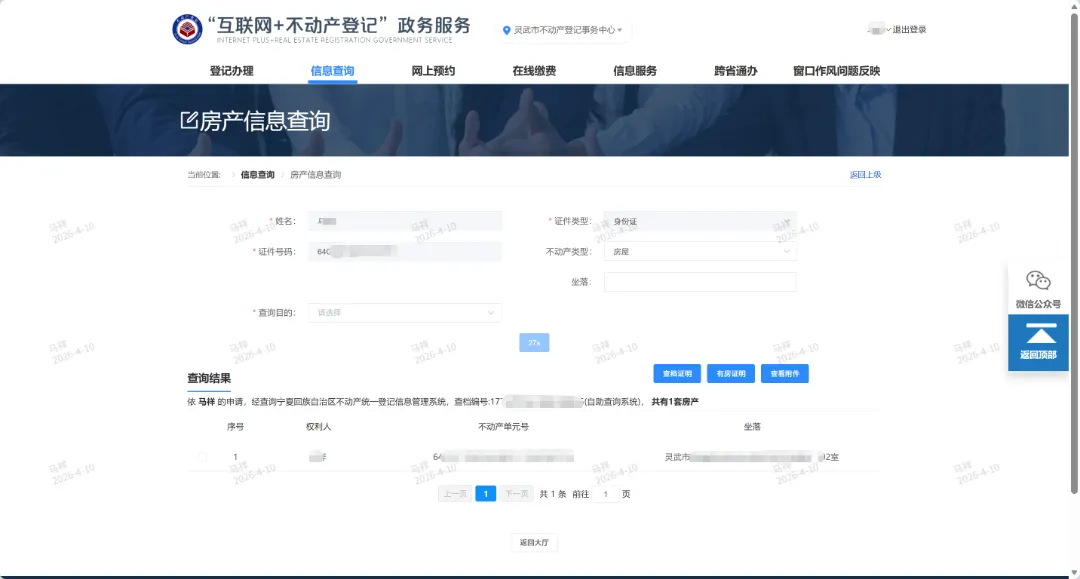Tick the checkbox on result row 1

(202, 456)
